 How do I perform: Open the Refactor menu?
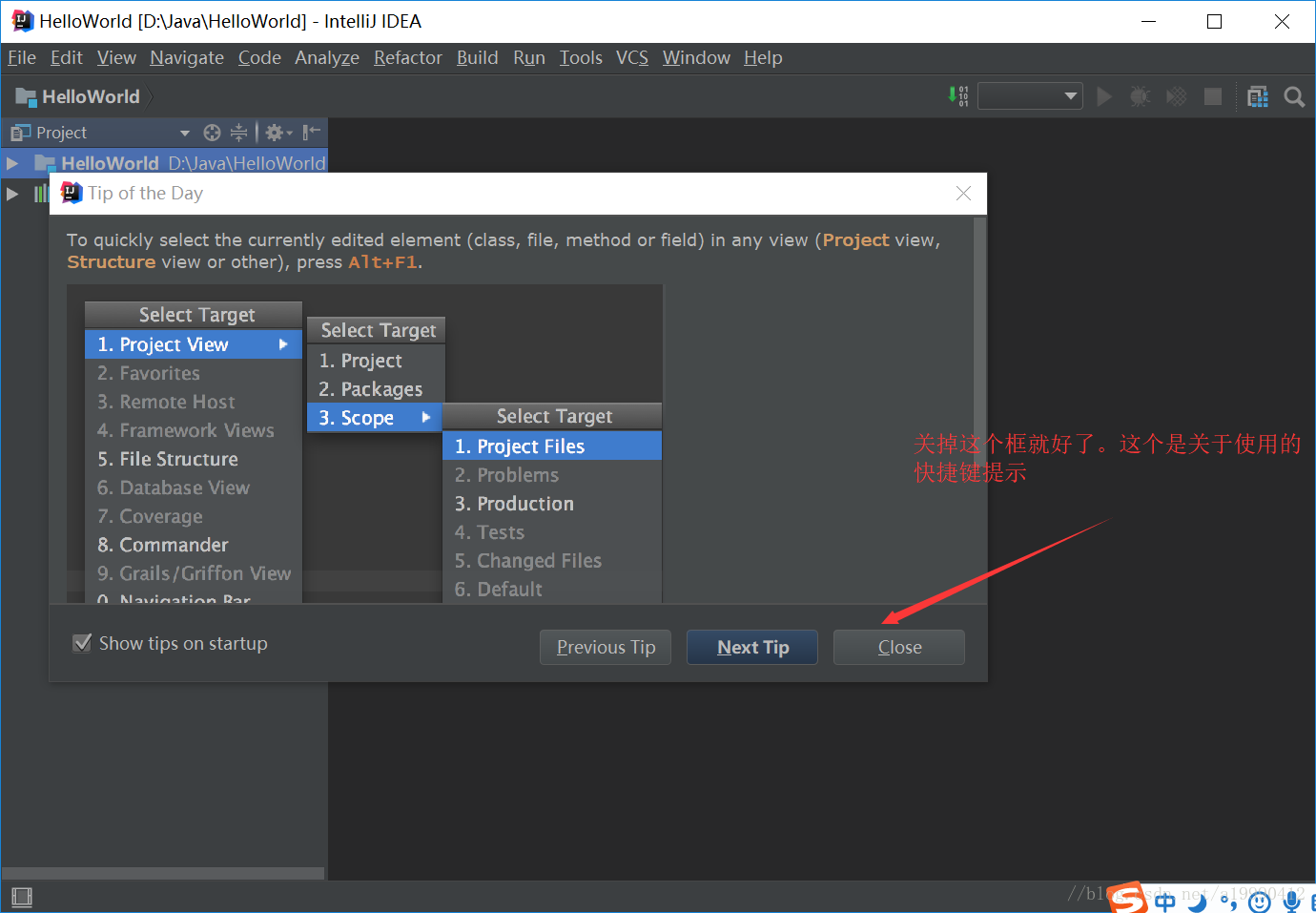[x=408, y=58]
